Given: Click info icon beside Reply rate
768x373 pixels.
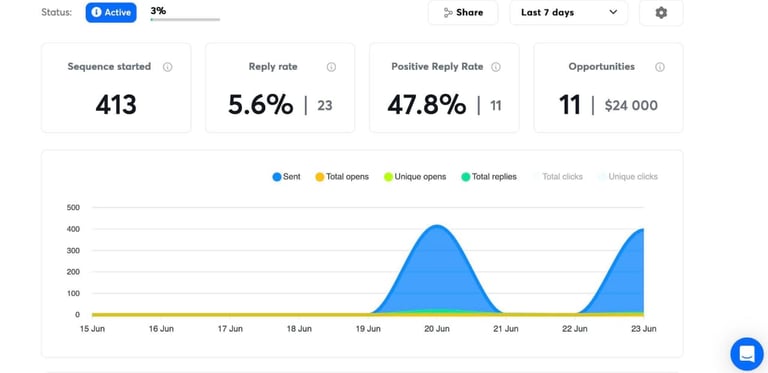Looking at the screenshot, I should pos(332,67).
